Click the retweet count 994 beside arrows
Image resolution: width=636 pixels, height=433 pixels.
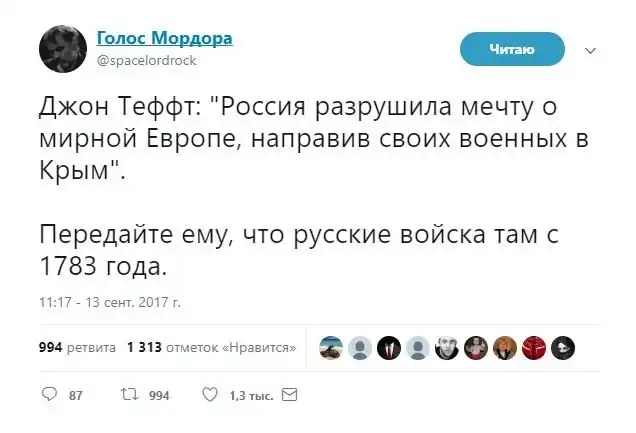click(158, 396)
